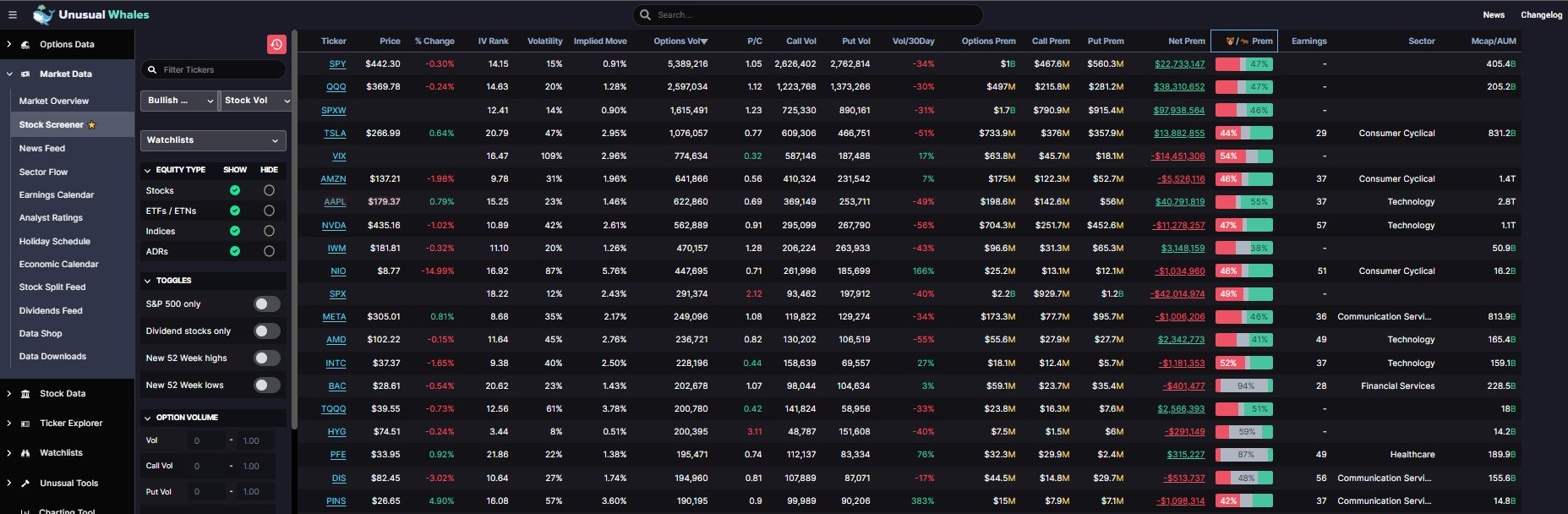
Task: Expand the Options Data sidebar group
Action: click(x=9, y=45)
